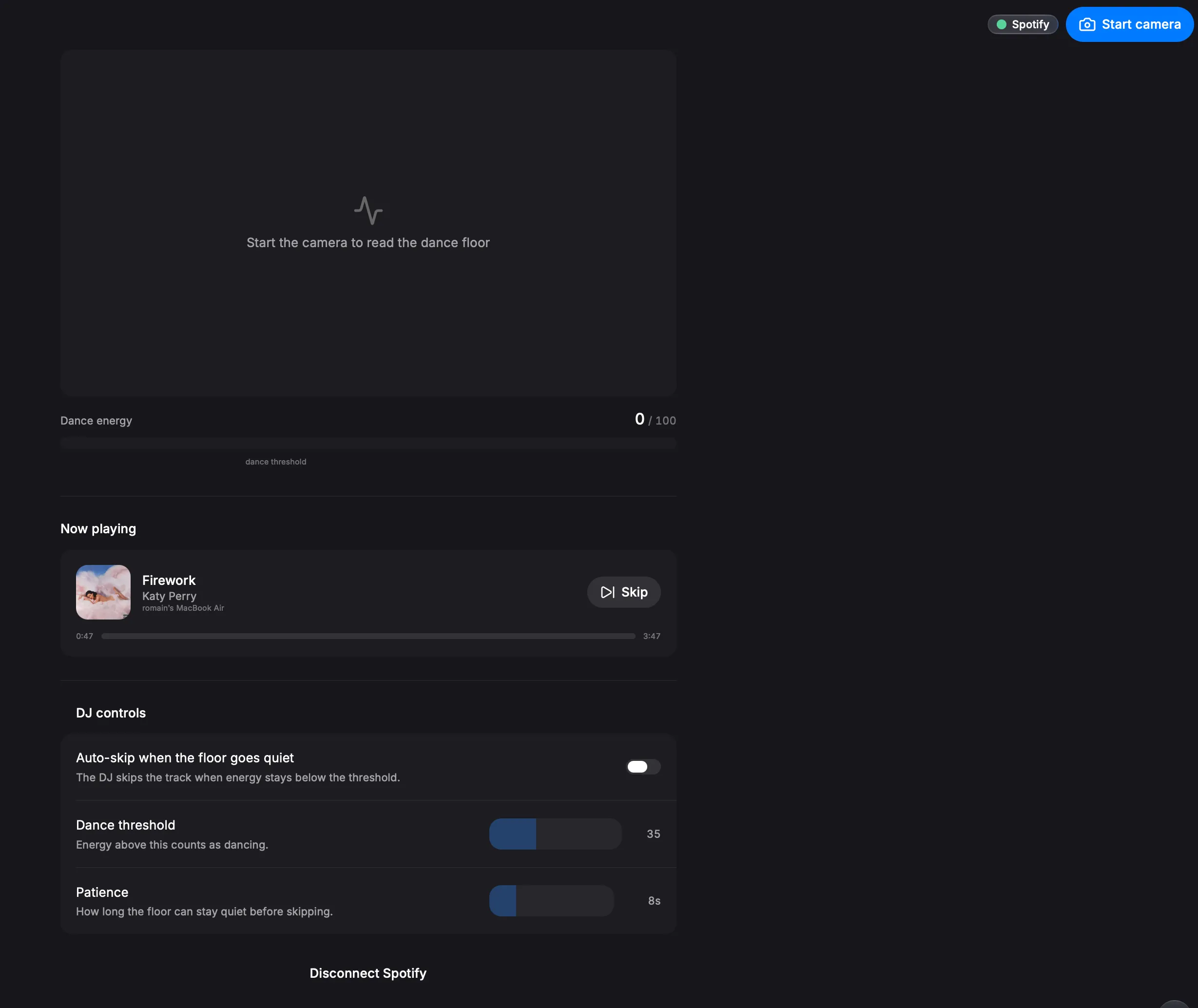Select the Firework song title
The image size is (1198, 1008).
tap(169, 581)
